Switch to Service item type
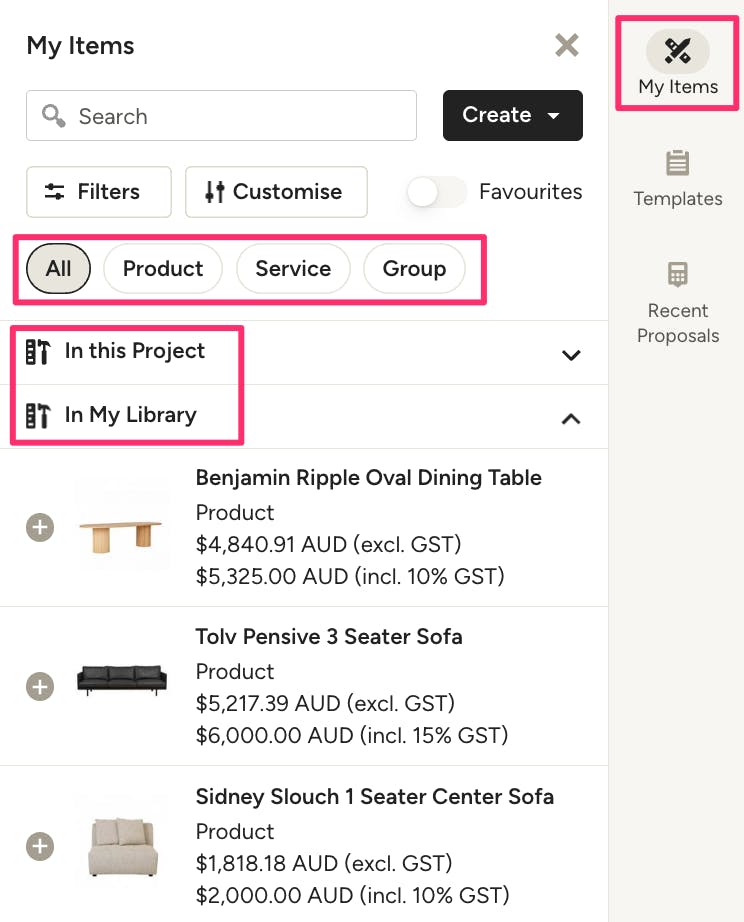This screenshot has height=922, width=744. coord(293,269)
